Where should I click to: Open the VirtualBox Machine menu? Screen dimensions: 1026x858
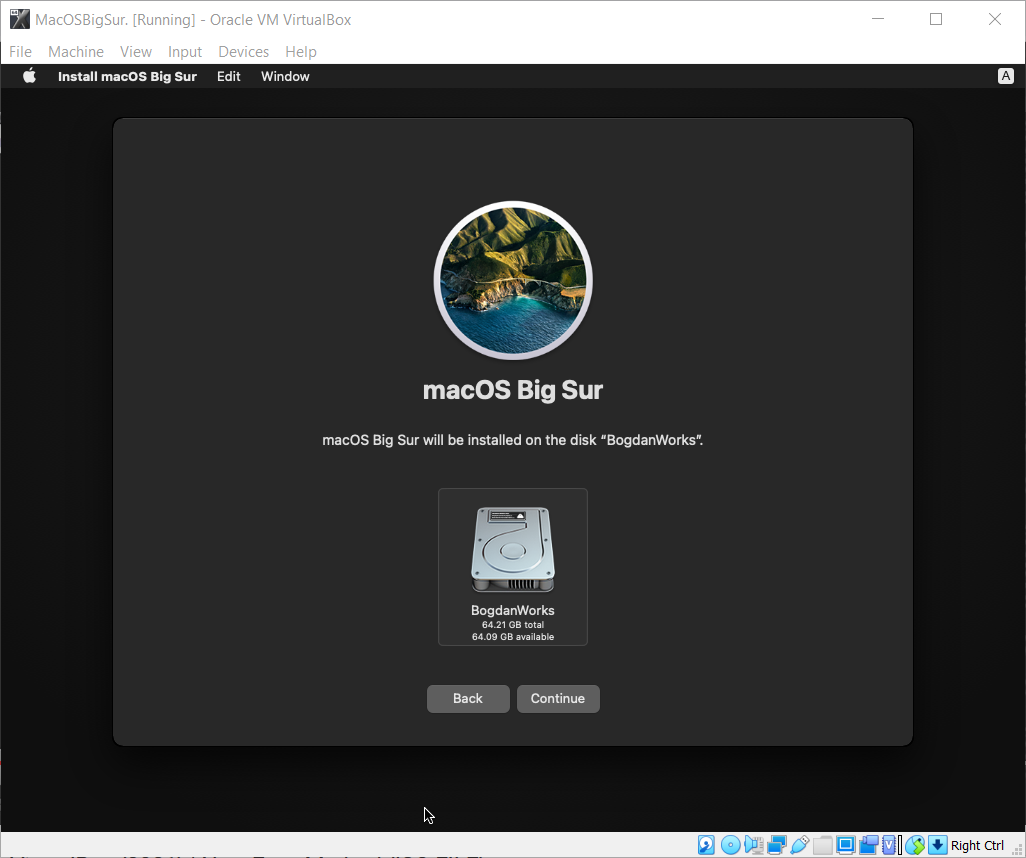[x=76, y=52]
